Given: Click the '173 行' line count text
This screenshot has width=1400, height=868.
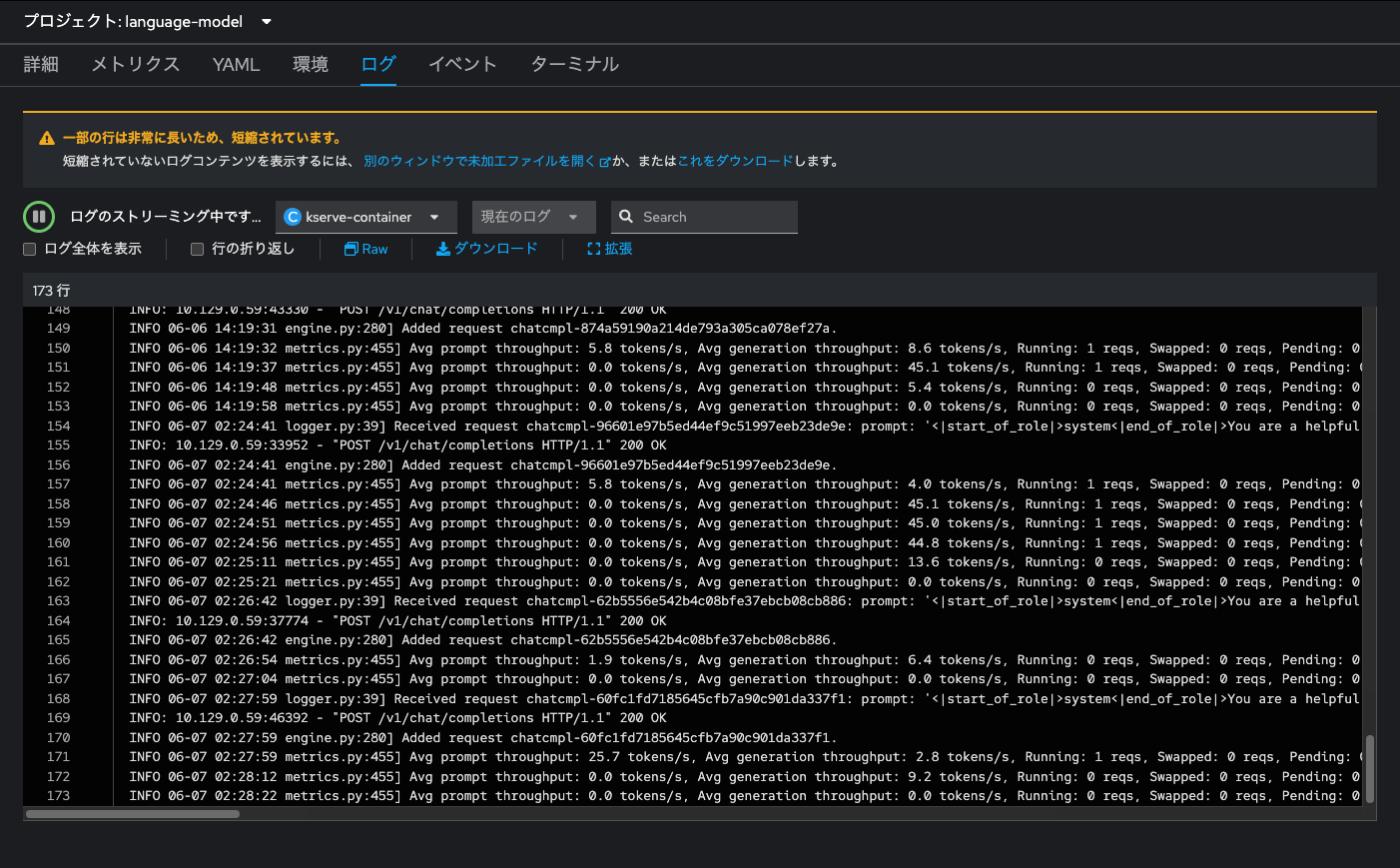Looking at the screenshot, I should (51, 291).
